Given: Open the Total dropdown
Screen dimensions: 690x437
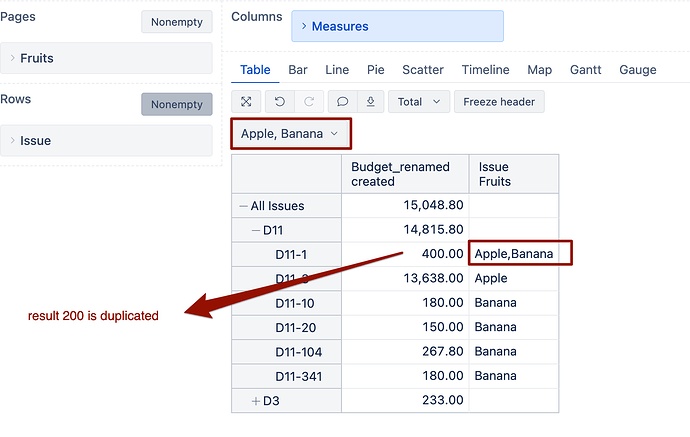Looking at the screenshot, I should (x=418, y=102).
